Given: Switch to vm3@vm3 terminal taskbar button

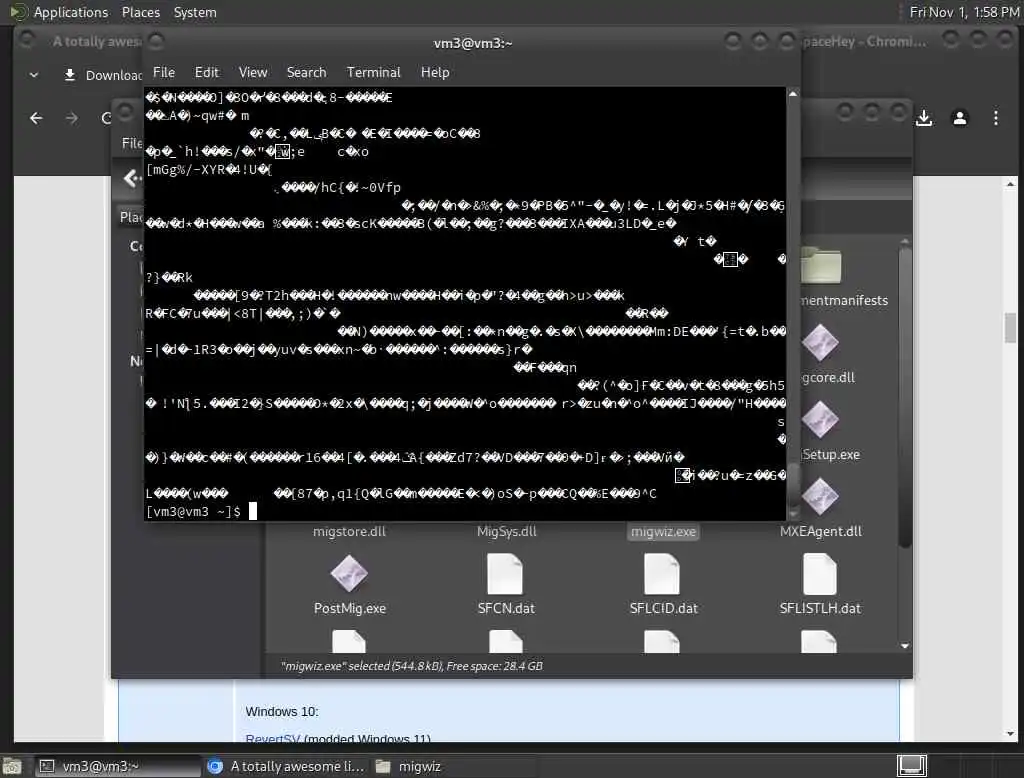Looking at the screenshot, I should [118, 766].
